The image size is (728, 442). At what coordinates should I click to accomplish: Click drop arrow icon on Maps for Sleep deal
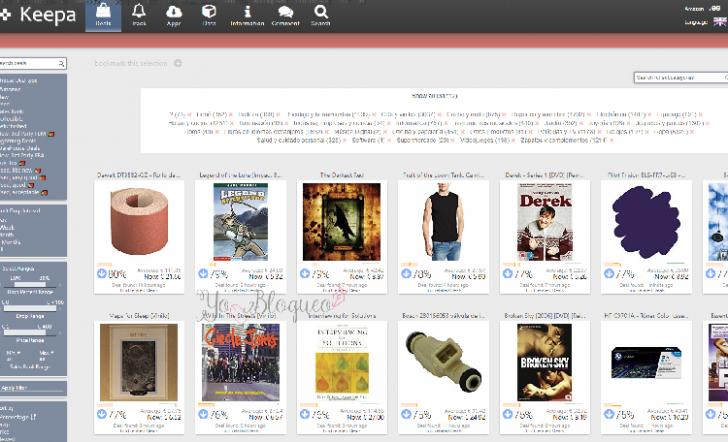click(102, 414)
